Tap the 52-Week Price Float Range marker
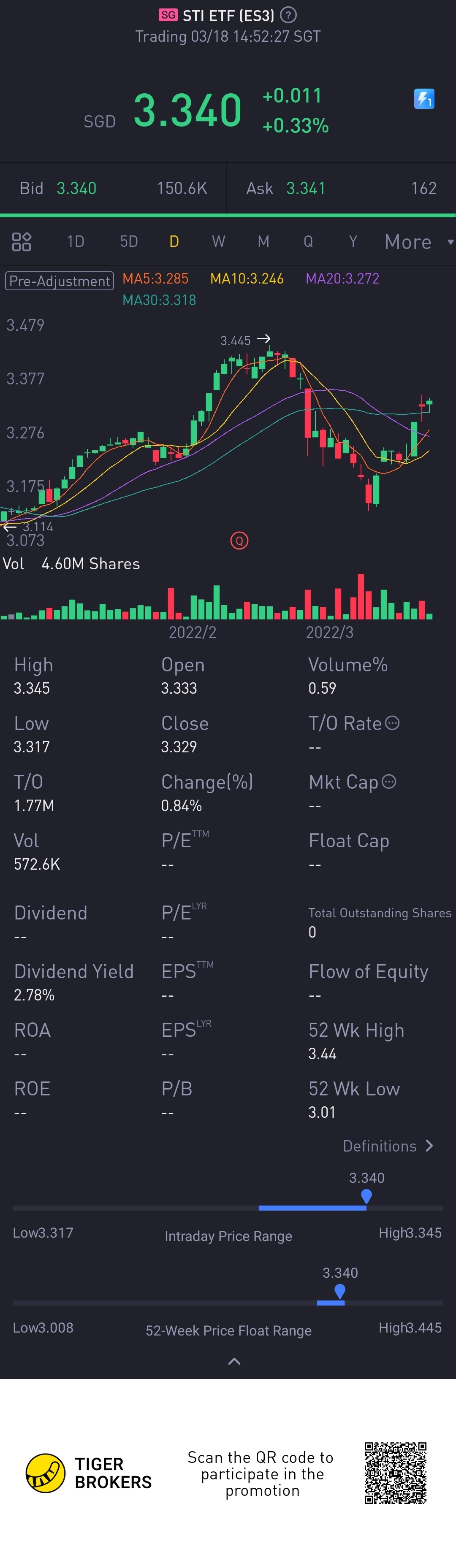 (x=340, y=1291)
